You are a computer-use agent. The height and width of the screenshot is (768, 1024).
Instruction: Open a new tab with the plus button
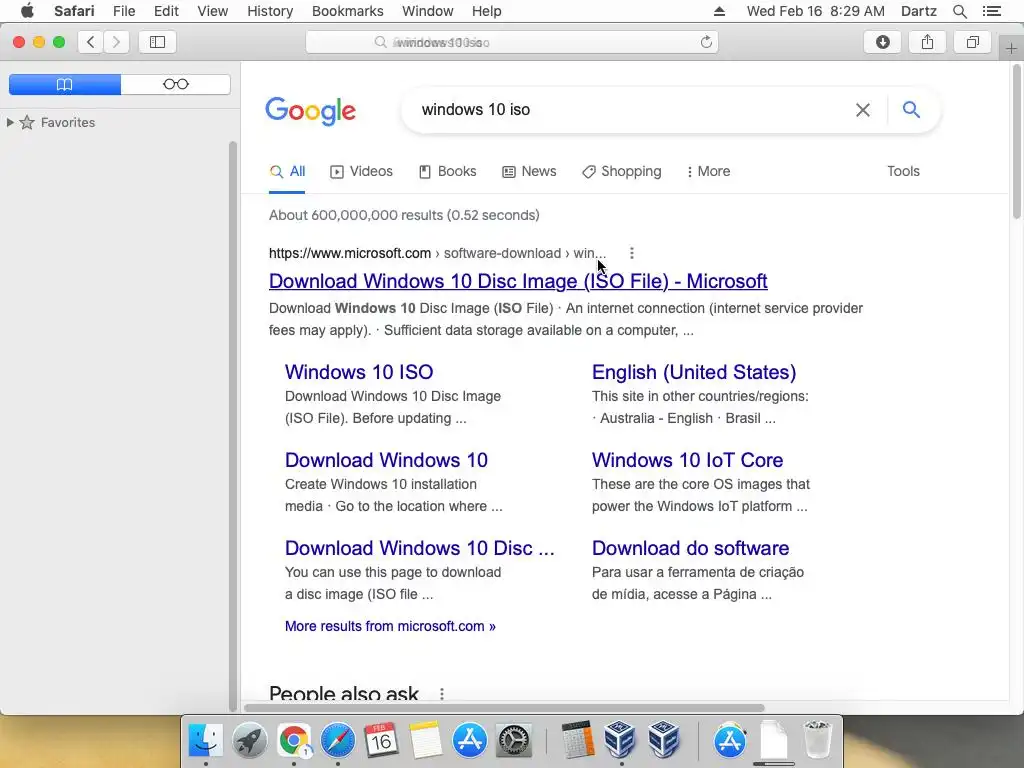(1011, 48)
